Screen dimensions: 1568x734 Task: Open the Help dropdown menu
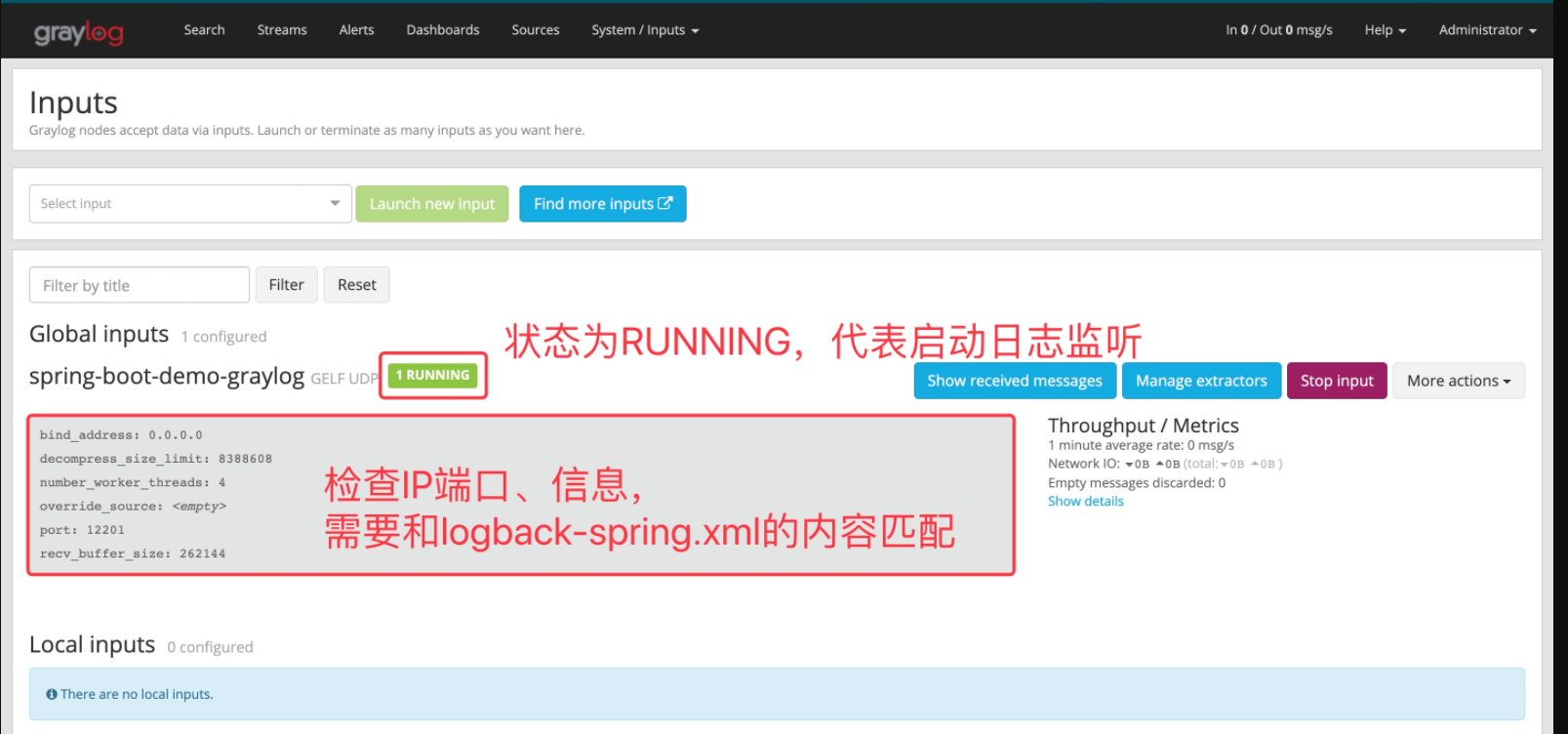tap(1385, 30)
